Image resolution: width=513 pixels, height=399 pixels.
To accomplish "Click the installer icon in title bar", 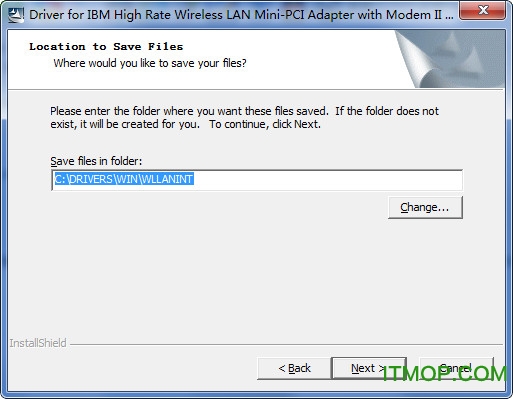I will [x=16, y=15].
